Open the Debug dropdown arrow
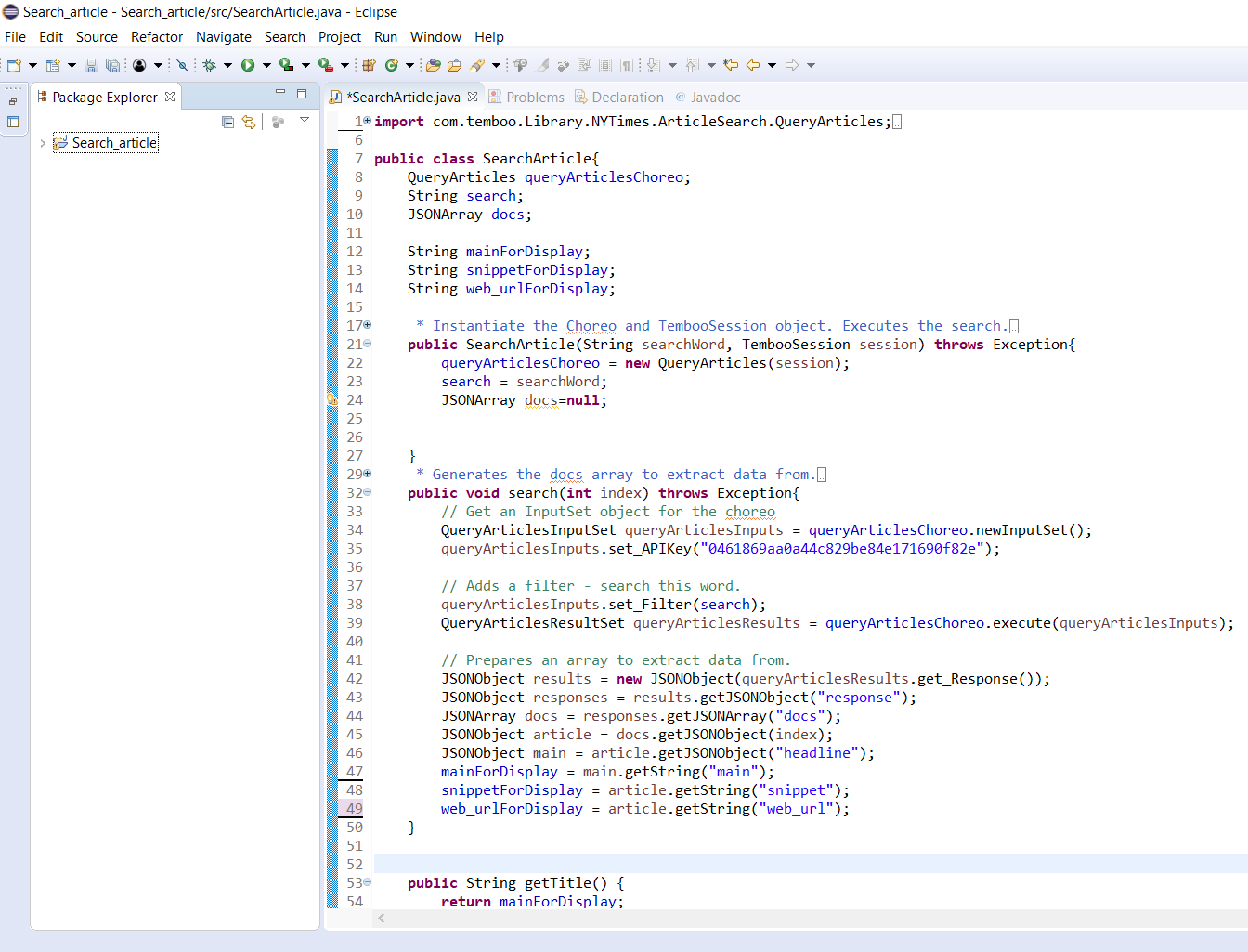Viewport: 1248px width, 952px height. pos(227,65)
